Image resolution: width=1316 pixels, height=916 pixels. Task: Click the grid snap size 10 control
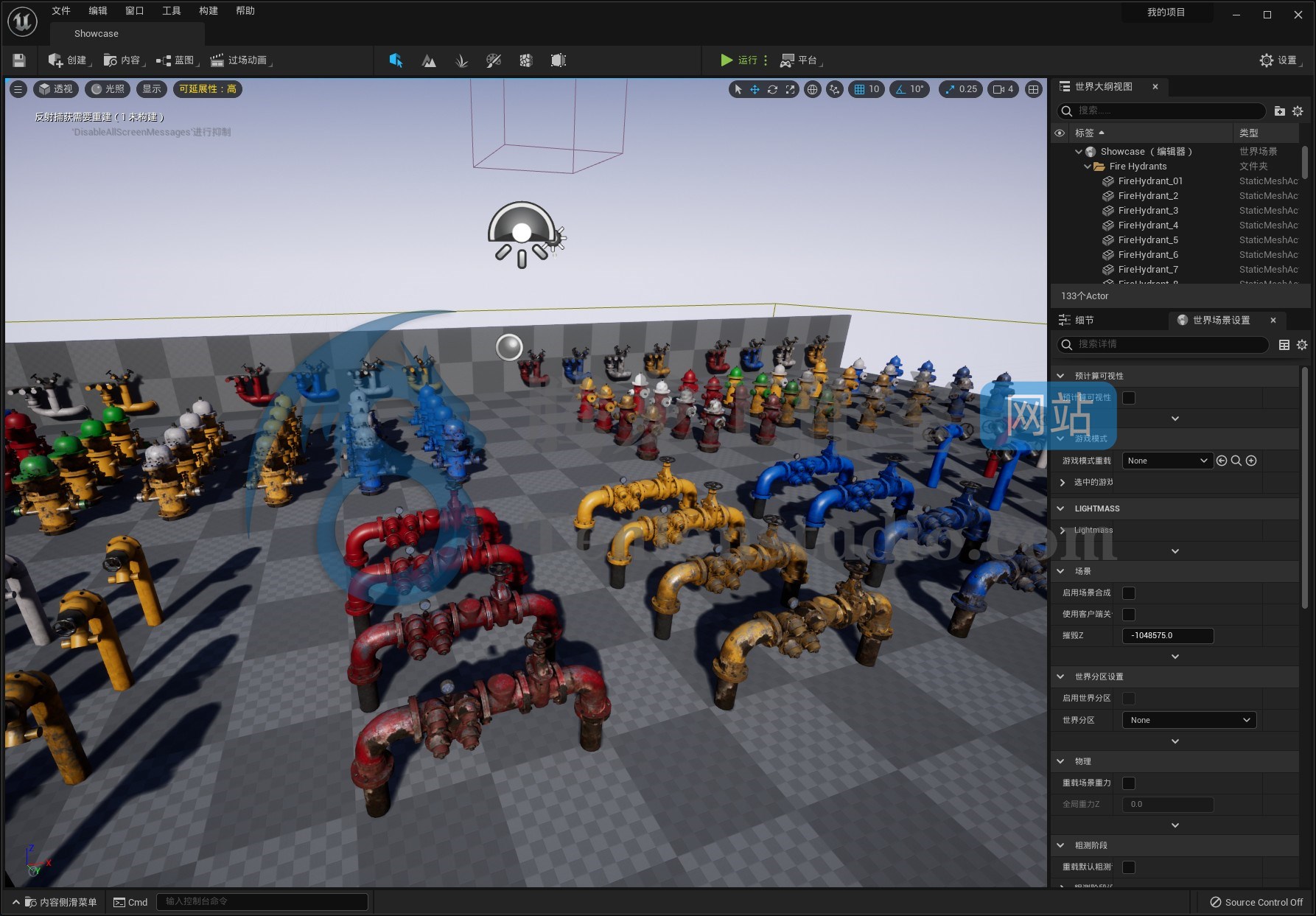pyautogui.click(x=868, y=89)
